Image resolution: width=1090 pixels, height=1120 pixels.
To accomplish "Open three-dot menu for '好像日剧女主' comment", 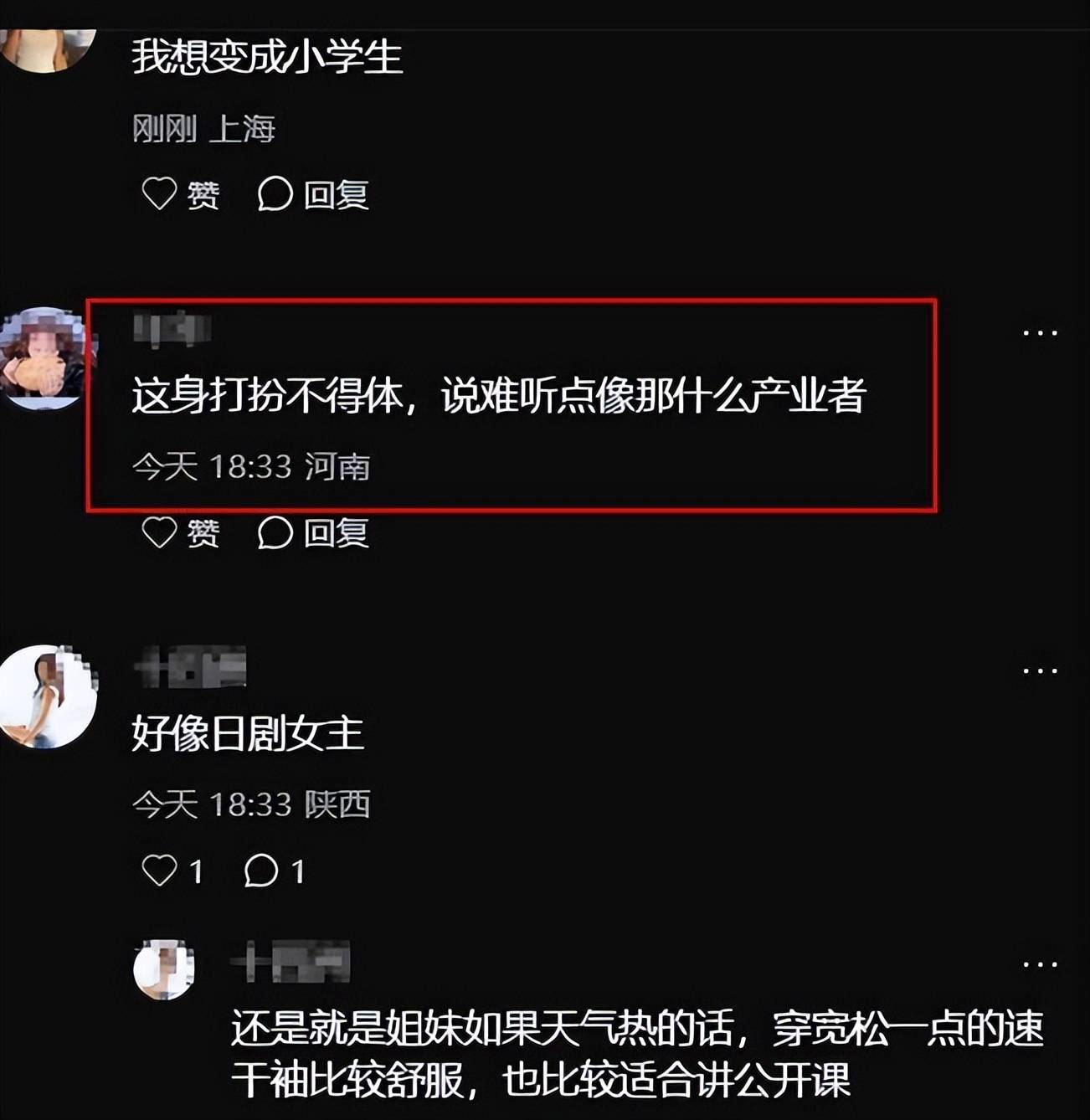I will (1040, 671).
